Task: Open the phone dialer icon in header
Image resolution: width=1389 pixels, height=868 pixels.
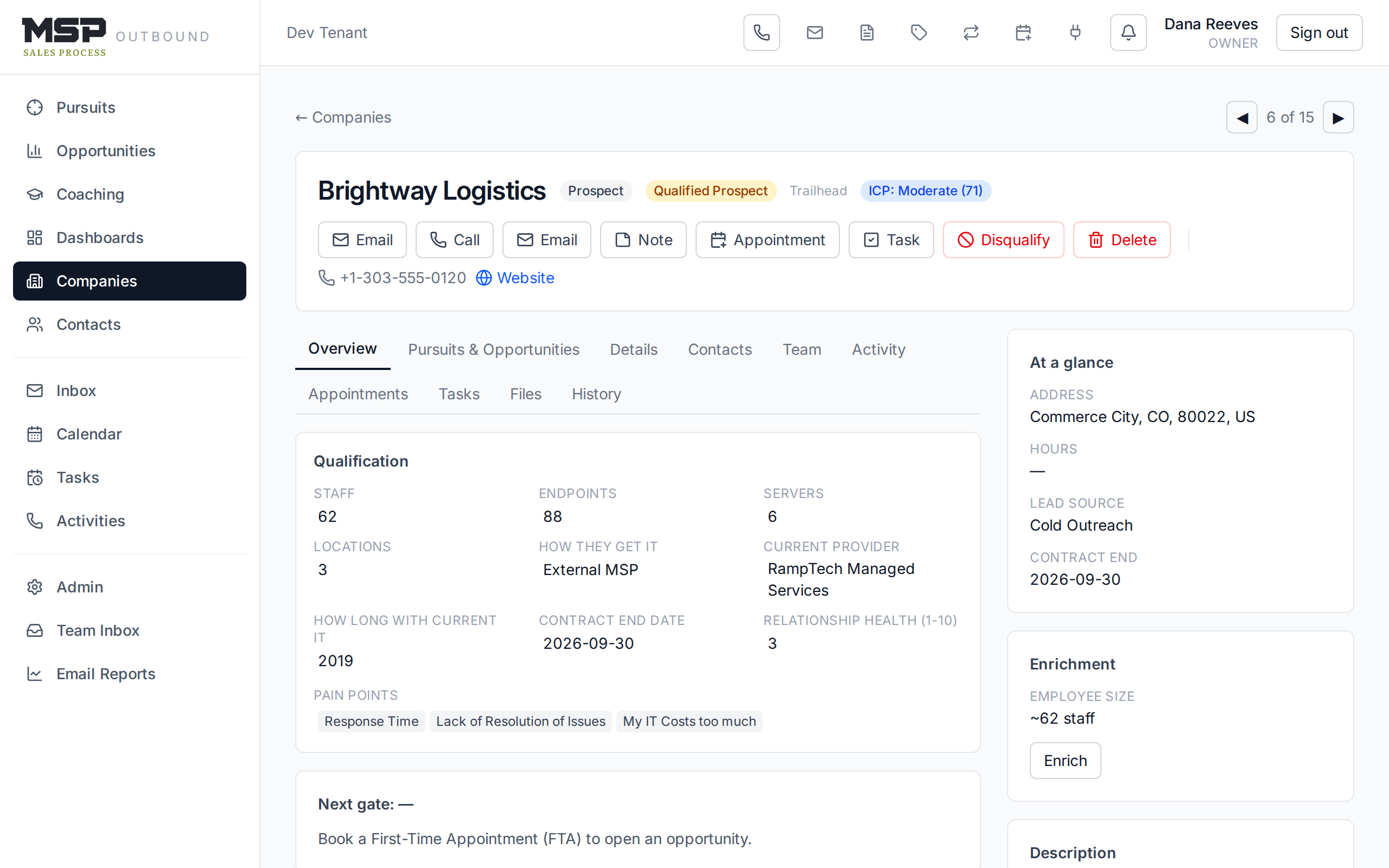Action: [x=762, y=33]
